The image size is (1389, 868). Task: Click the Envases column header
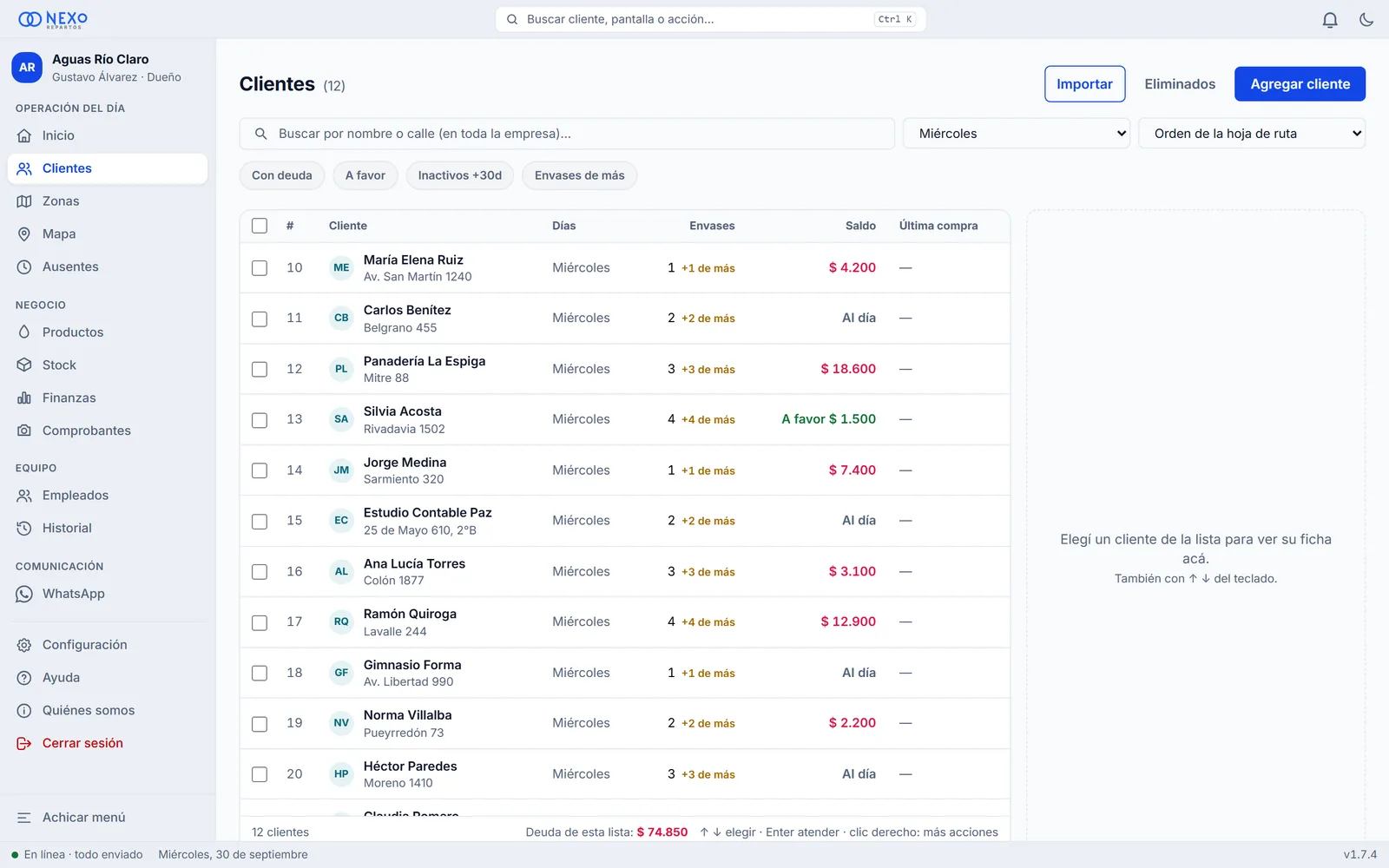[712, 226]
